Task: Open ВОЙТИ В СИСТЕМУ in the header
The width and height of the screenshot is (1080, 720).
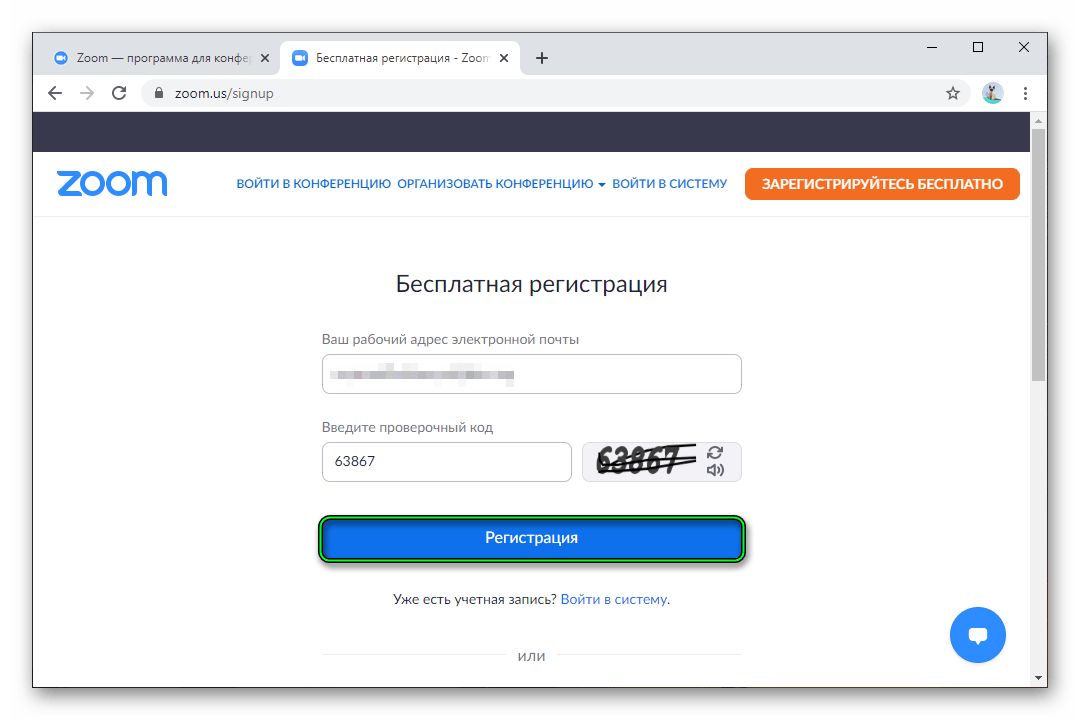Action: pyautogui.click(x=669, y=184)
